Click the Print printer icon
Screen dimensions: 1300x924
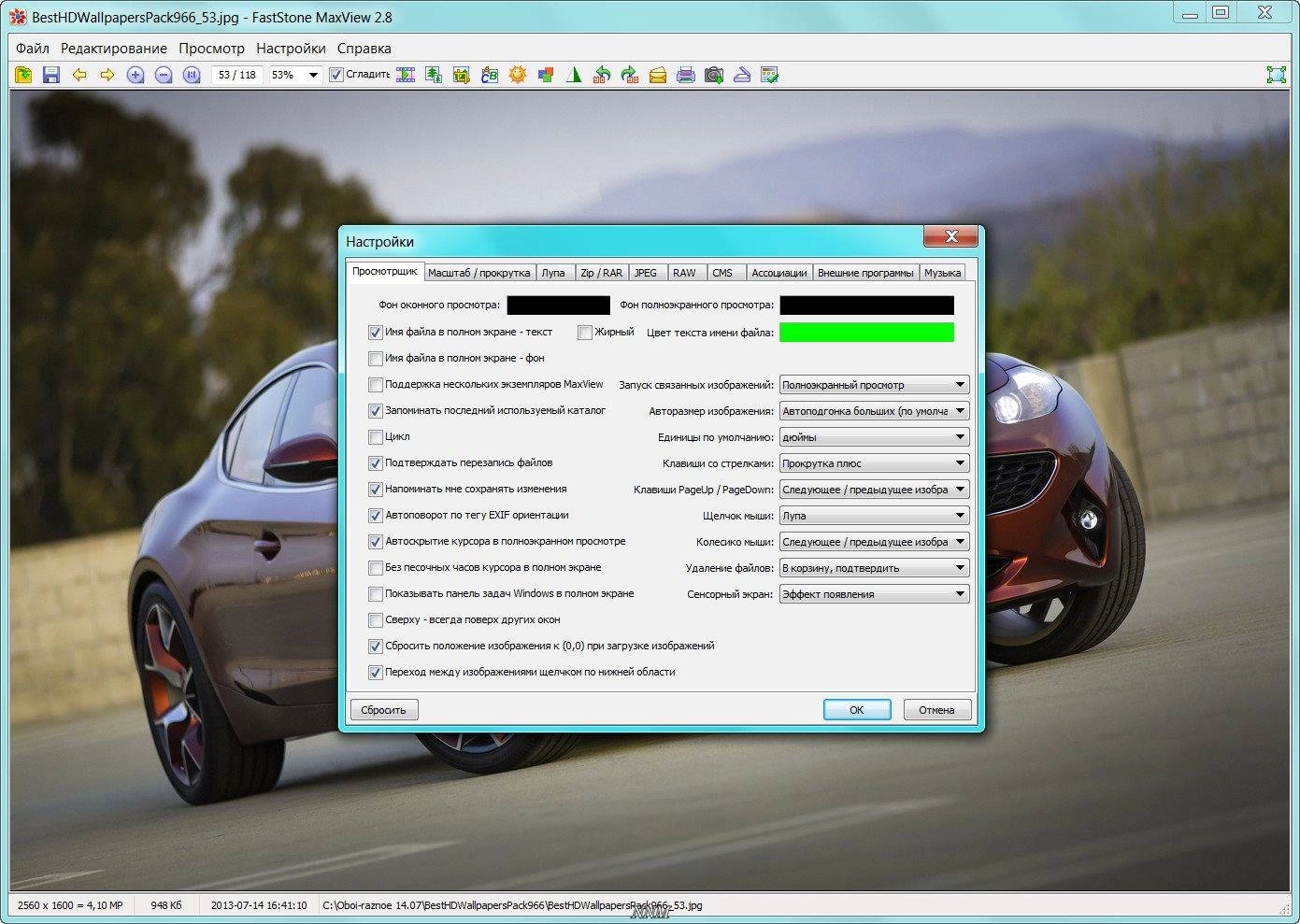tap(686, 75)
